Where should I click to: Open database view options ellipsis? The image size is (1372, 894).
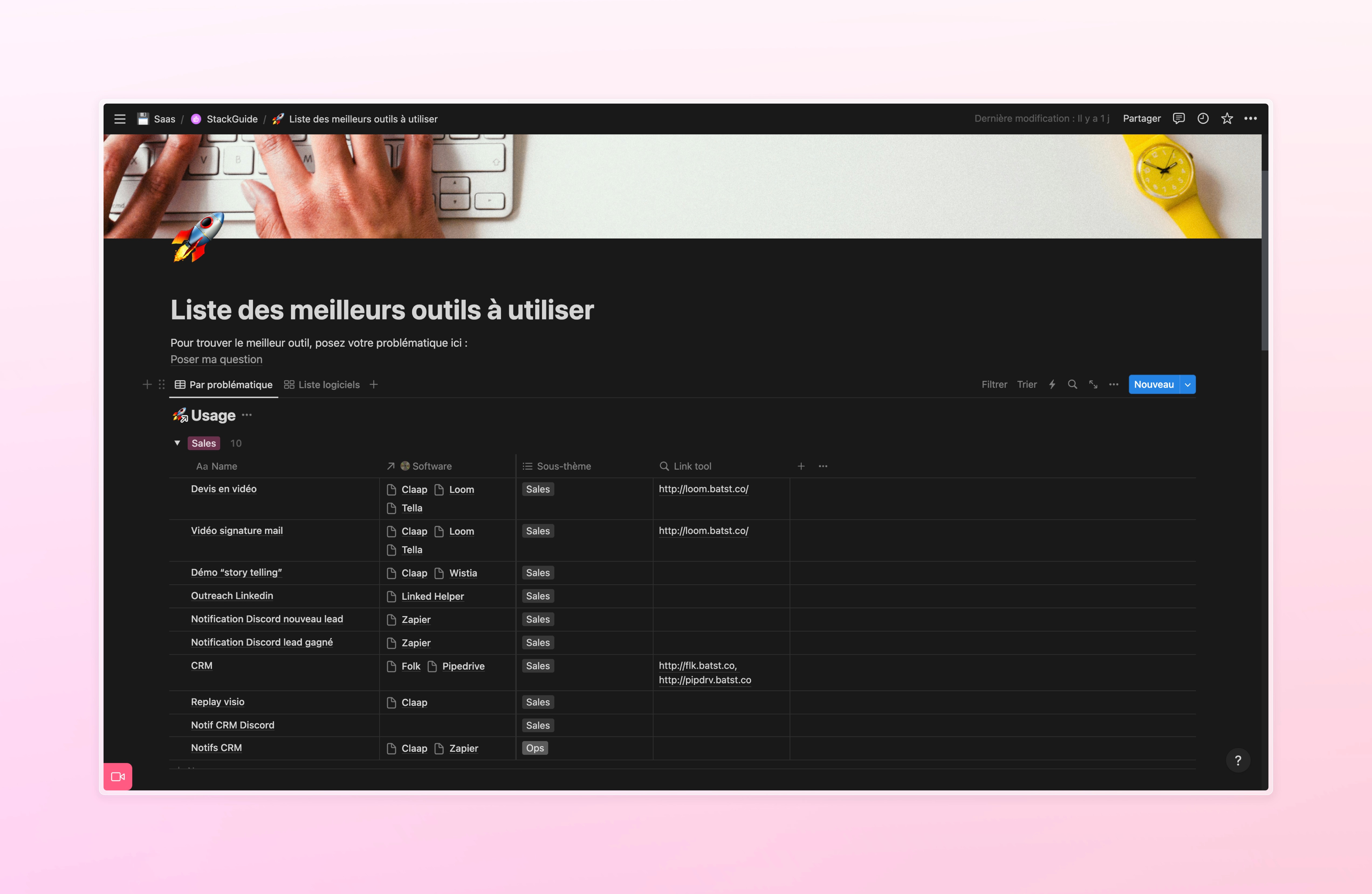1114,384
